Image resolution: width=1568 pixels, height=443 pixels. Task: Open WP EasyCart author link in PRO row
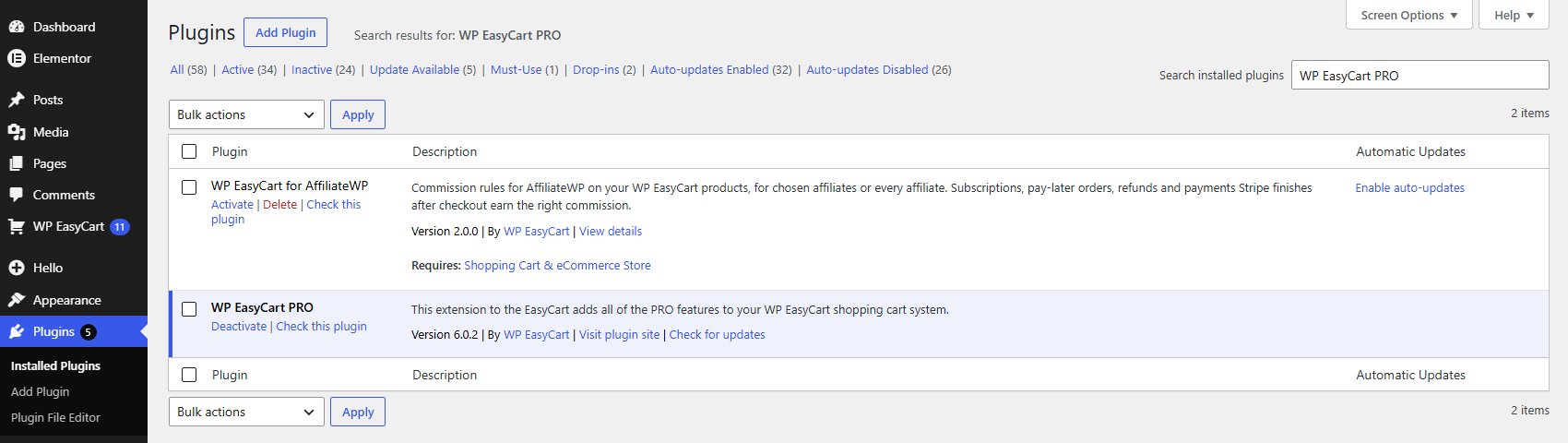point(537,335)
